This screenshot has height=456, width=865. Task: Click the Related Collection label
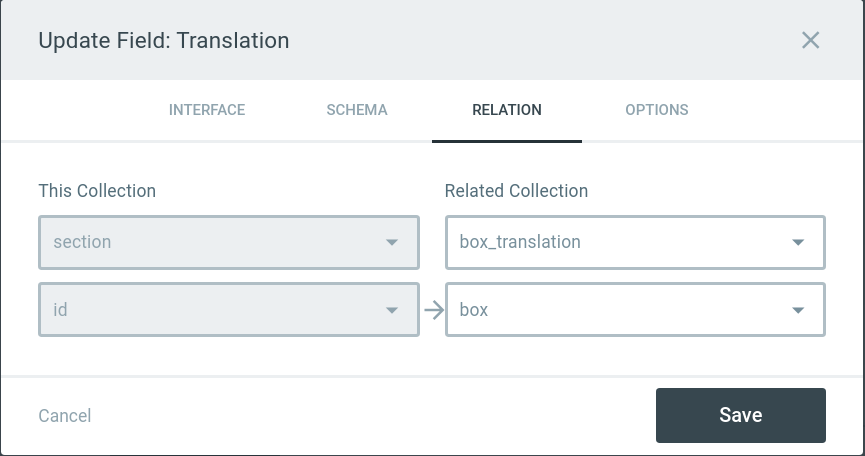click(516, 191)
